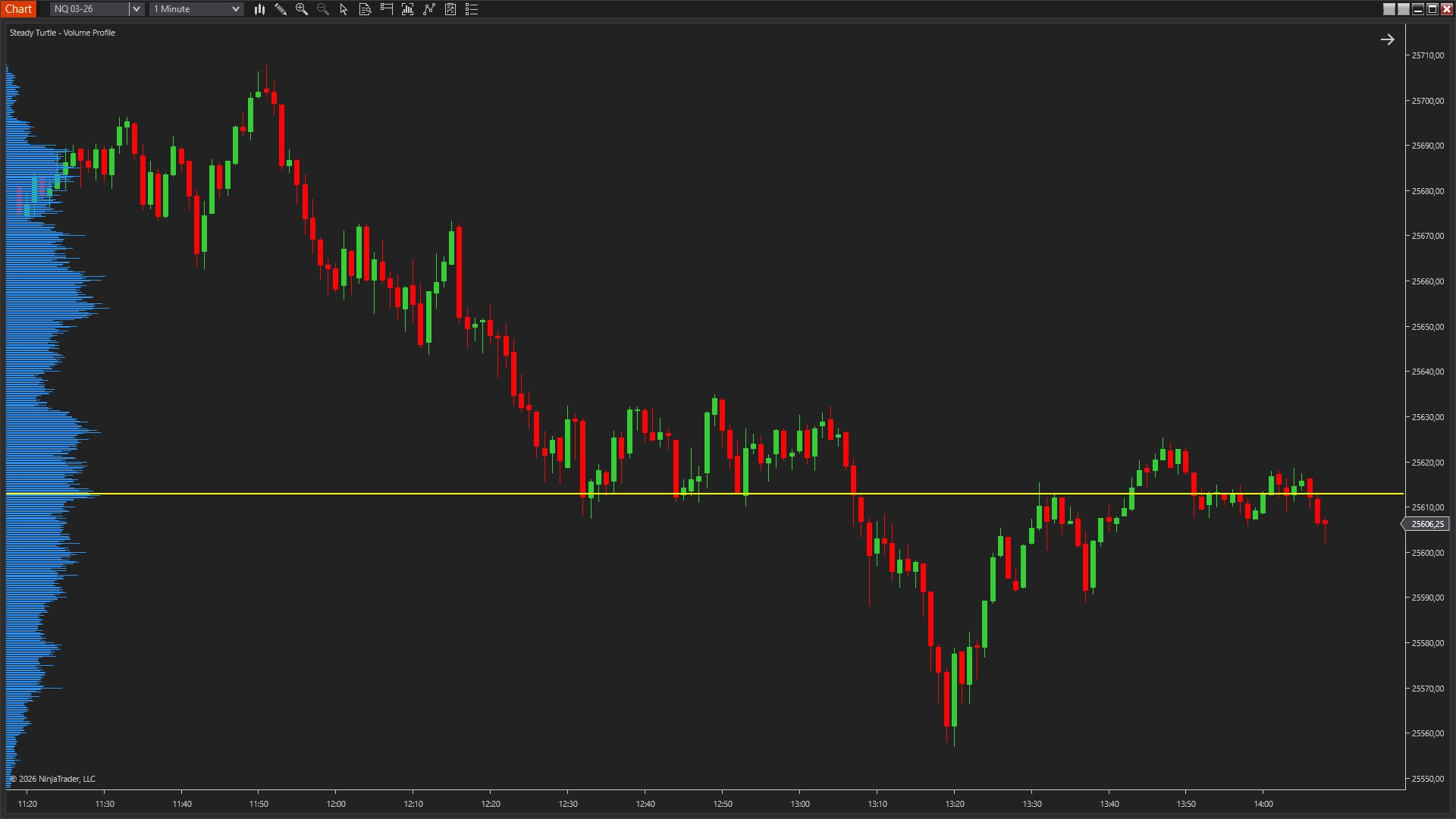Activate the Zoom Out tool
1456x819 pixels.
point(322,9)
